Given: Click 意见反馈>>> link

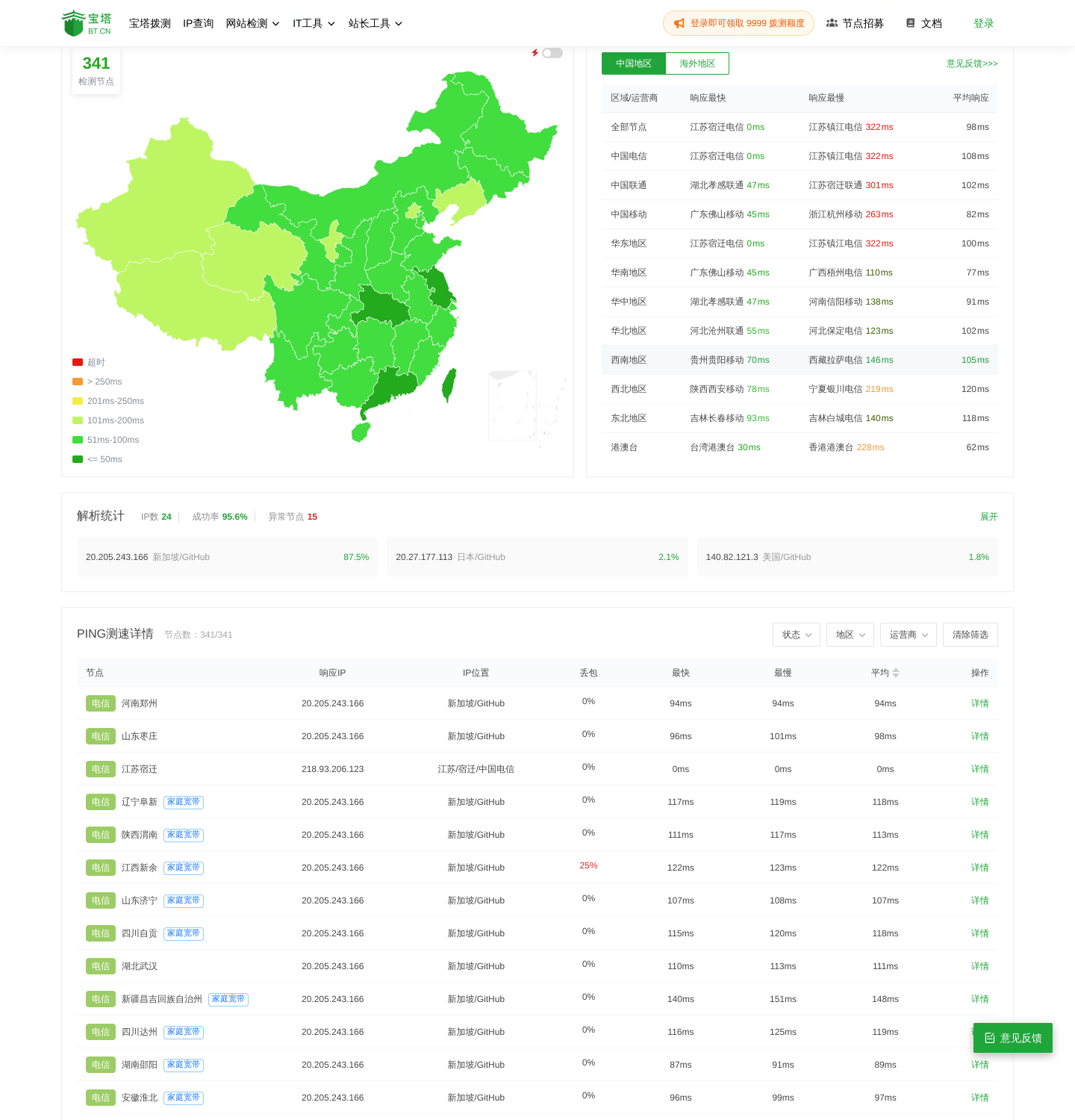Looking at the screenshot, I should [972, 63].
